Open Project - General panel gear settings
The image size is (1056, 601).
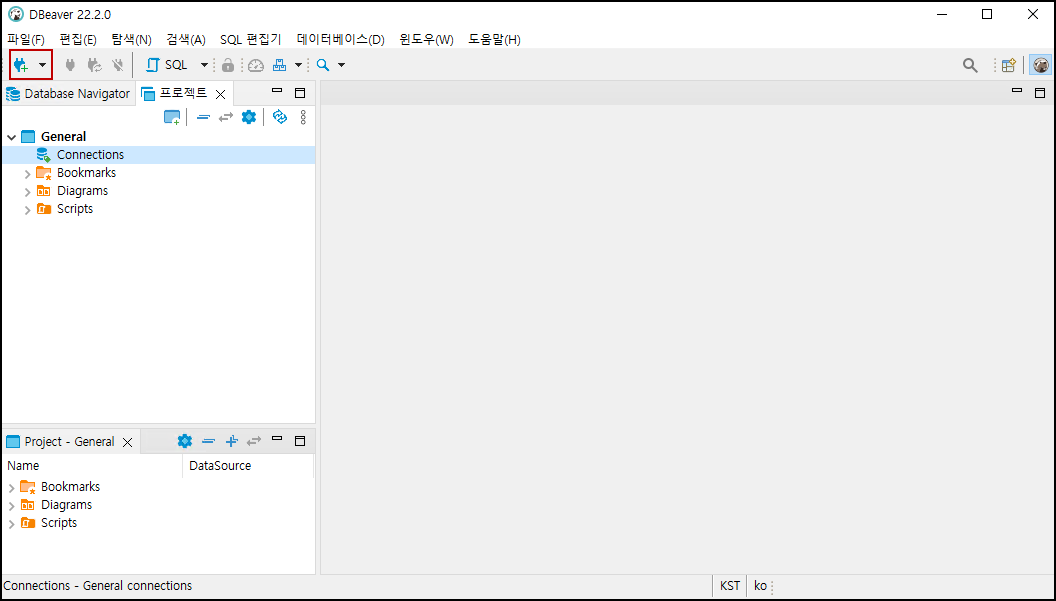(x=185, y=441)
